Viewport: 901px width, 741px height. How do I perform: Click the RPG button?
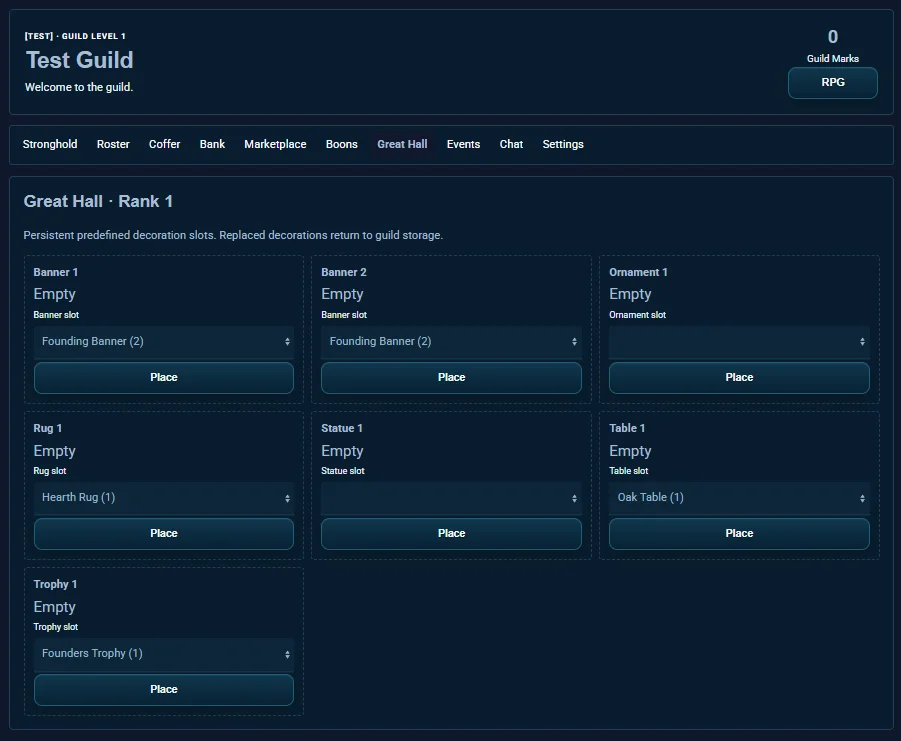pyautogui.click(x=833, y=83)
